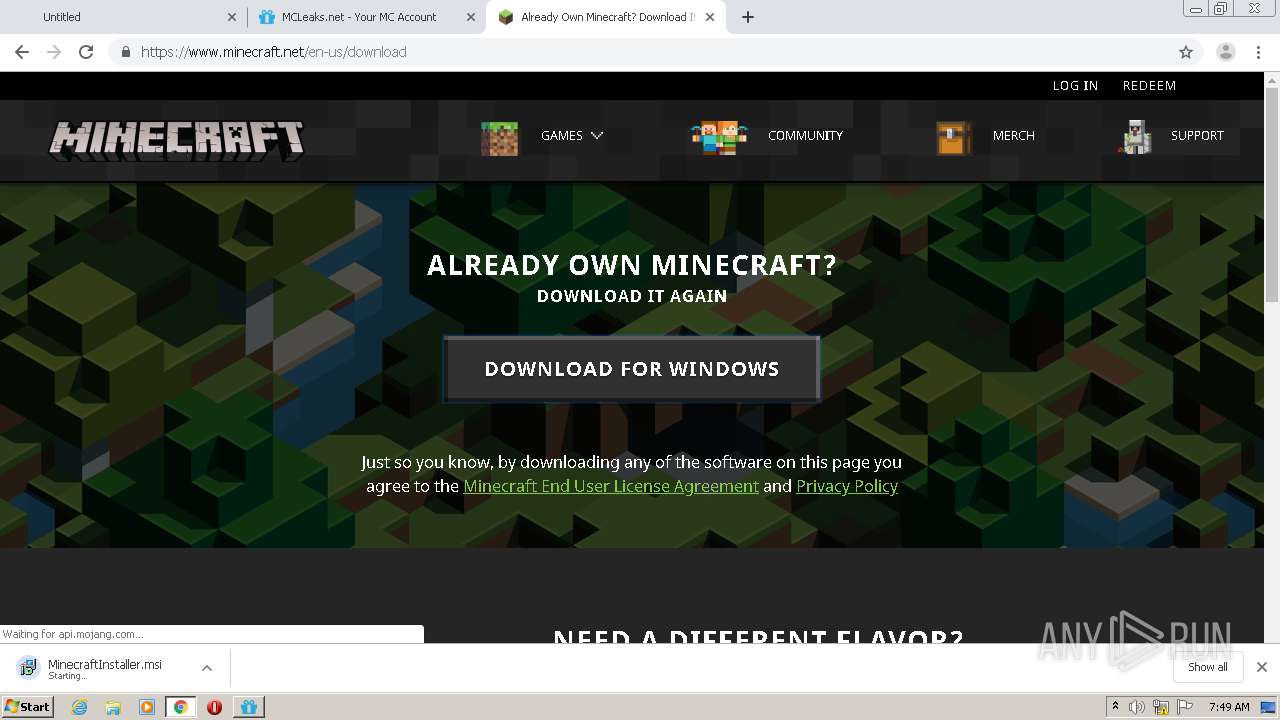Image resolution: width=1280 pixels, height=720 pixels.
Task: Open MinecraftInstaller.msi download options arrow
Action: (207, 668)
